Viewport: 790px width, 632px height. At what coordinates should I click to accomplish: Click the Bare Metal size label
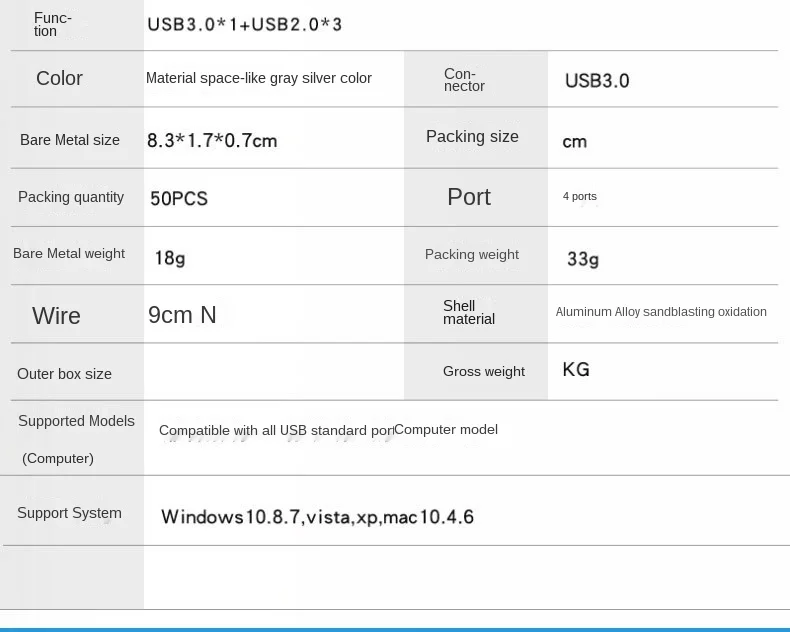click(x=70, y=140)
